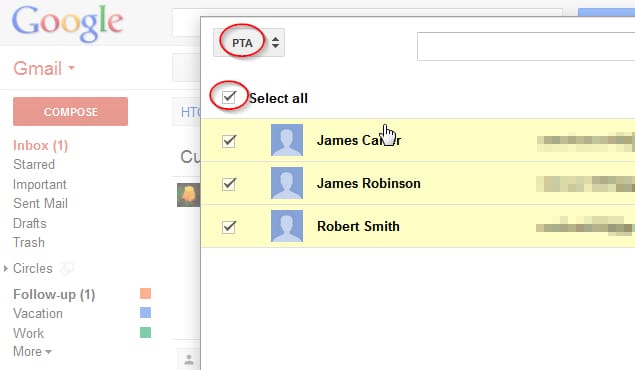
Task: Click the COMPOSE button
Action: tap(70, 111)
